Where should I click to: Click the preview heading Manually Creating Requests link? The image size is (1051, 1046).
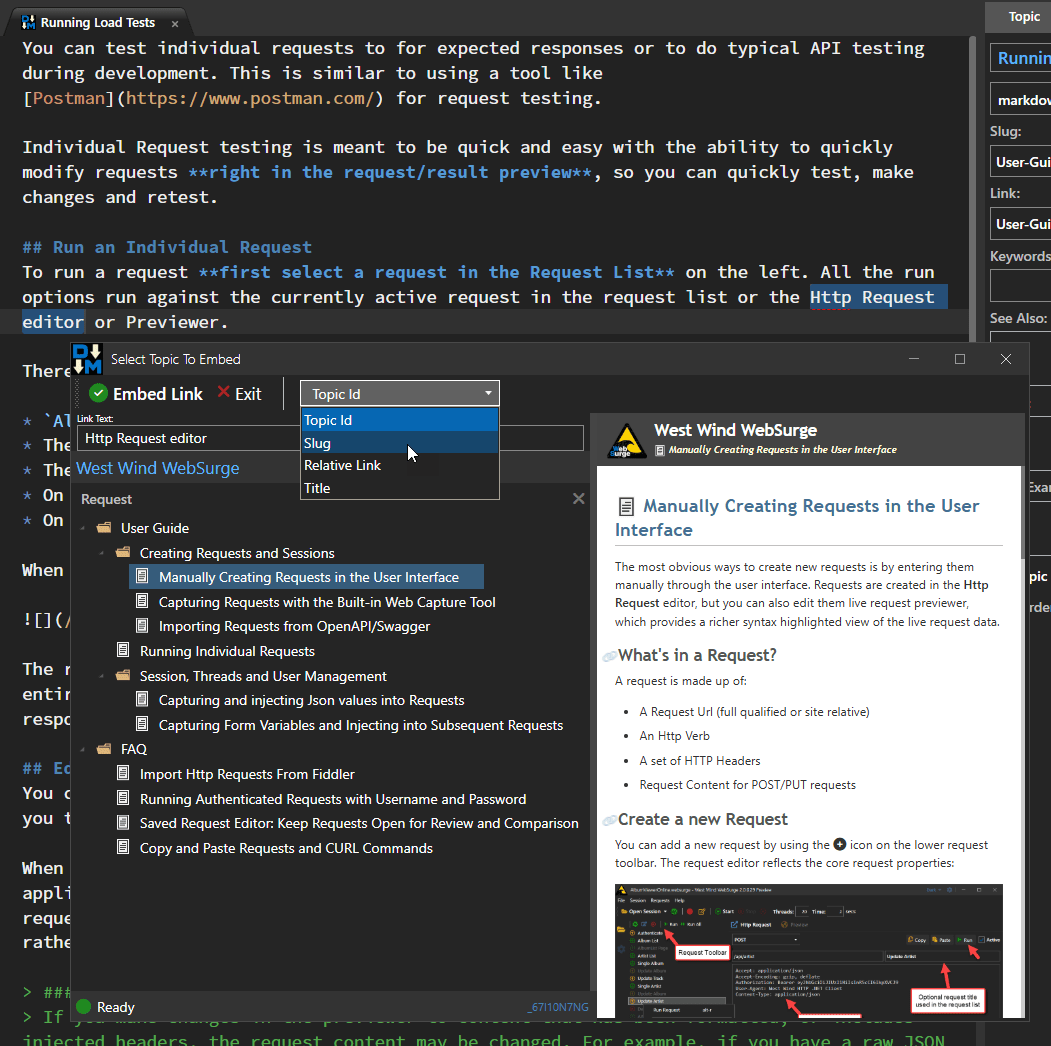coord(797,517)
